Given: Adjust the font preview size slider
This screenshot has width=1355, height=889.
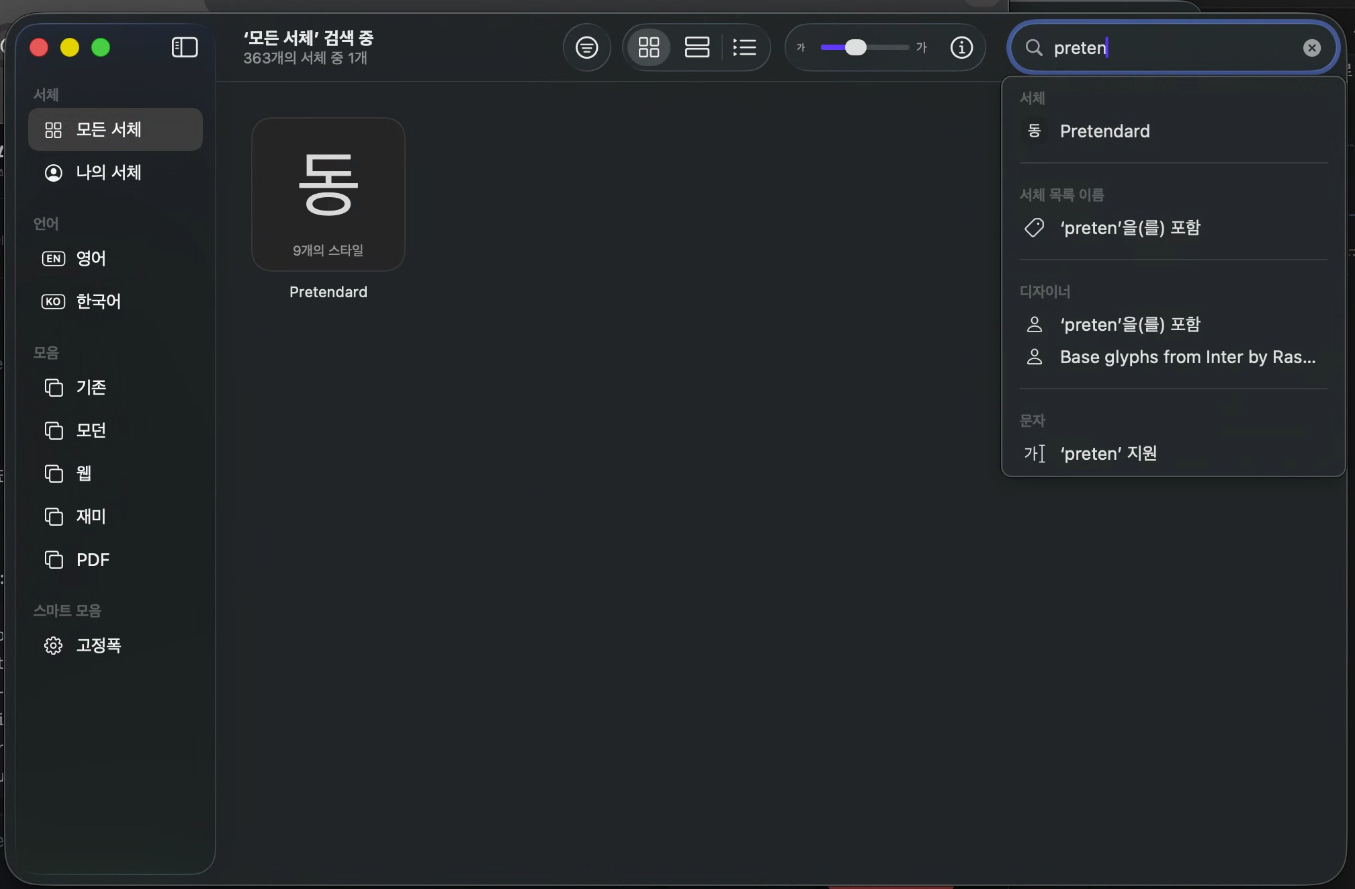Looking at the screenshot, I should coord(858,46).
